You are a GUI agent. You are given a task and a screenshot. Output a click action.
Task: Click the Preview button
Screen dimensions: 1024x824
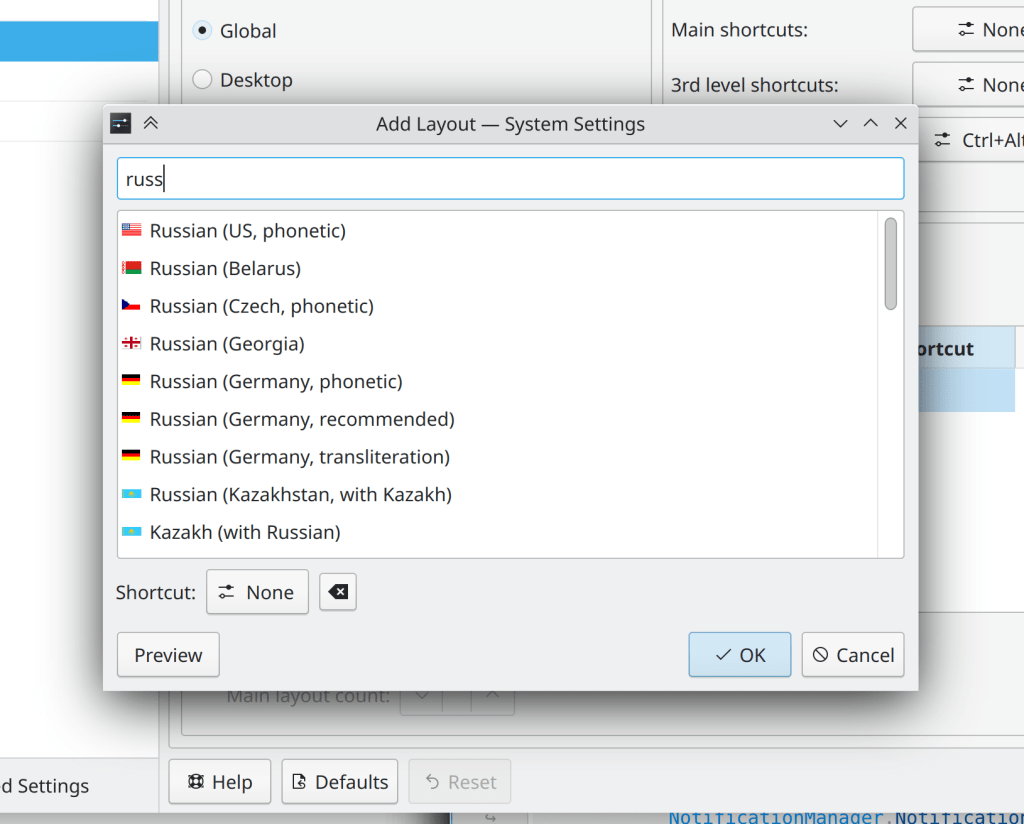(168, 655)
